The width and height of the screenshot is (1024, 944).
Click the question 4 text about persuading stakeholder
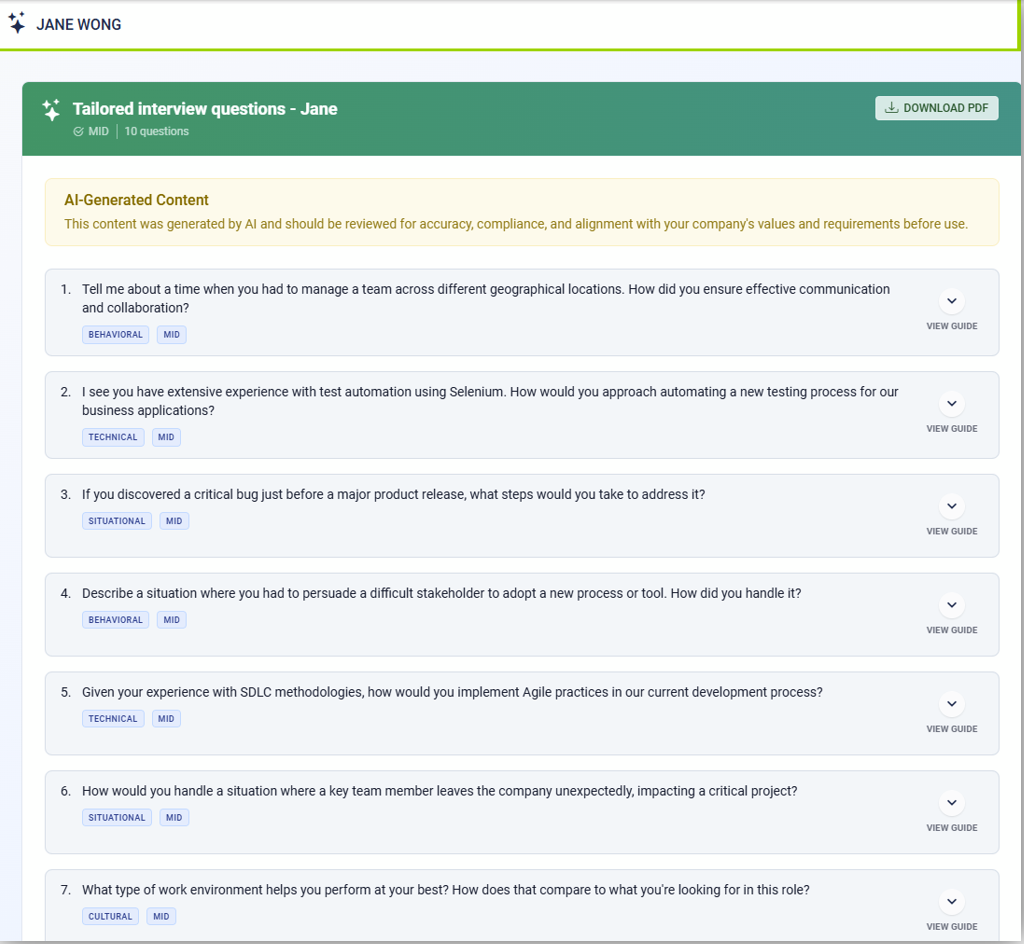pyautogui.click(x=441, y=594)
